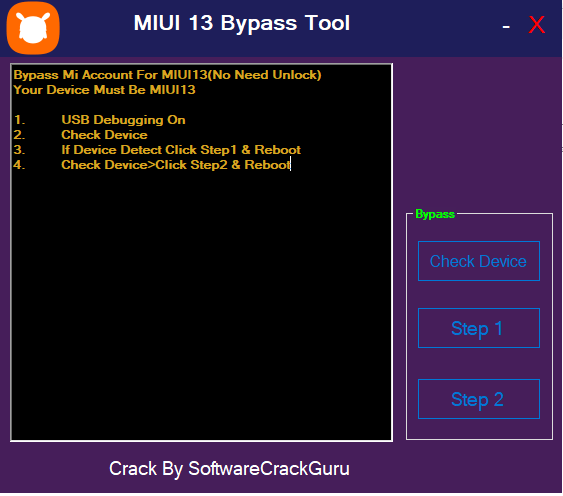The height and width of the screenshot is (496, 563).
Task: Close the tool with the red X
Action: point(537,25)
